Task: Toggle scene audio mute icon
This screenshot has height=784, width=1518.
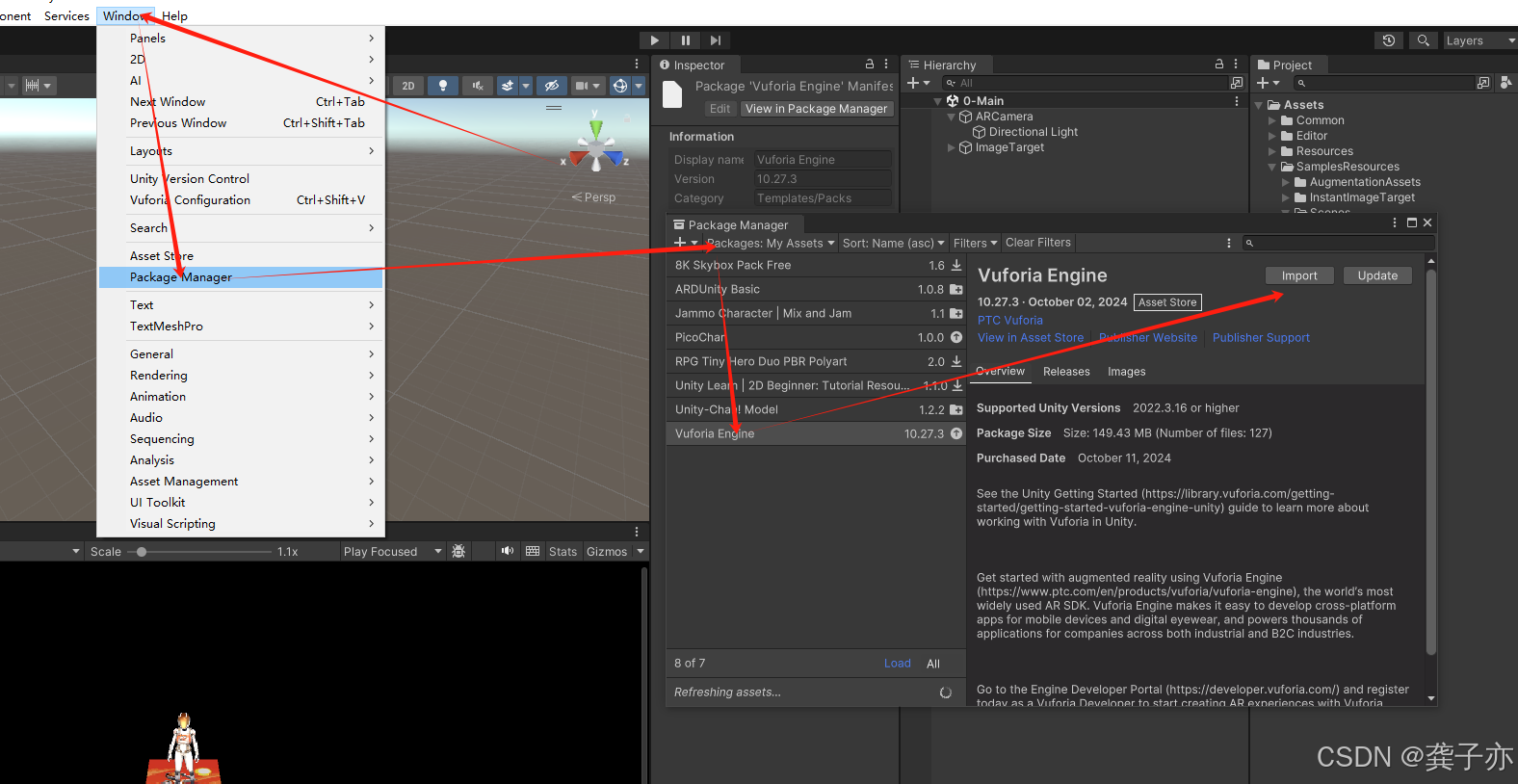Action: (478, 86)
